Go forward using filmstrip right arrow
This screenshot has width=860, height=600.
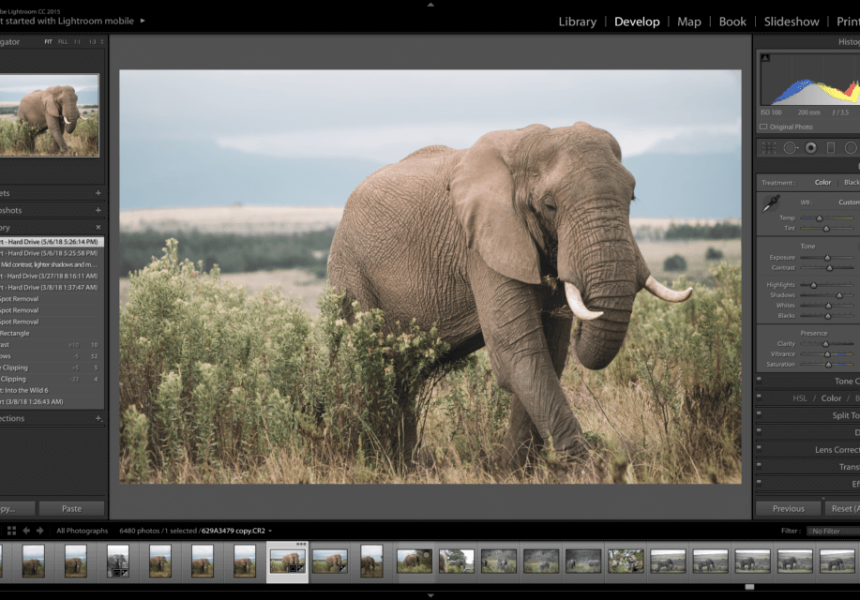tap(40, 530)
